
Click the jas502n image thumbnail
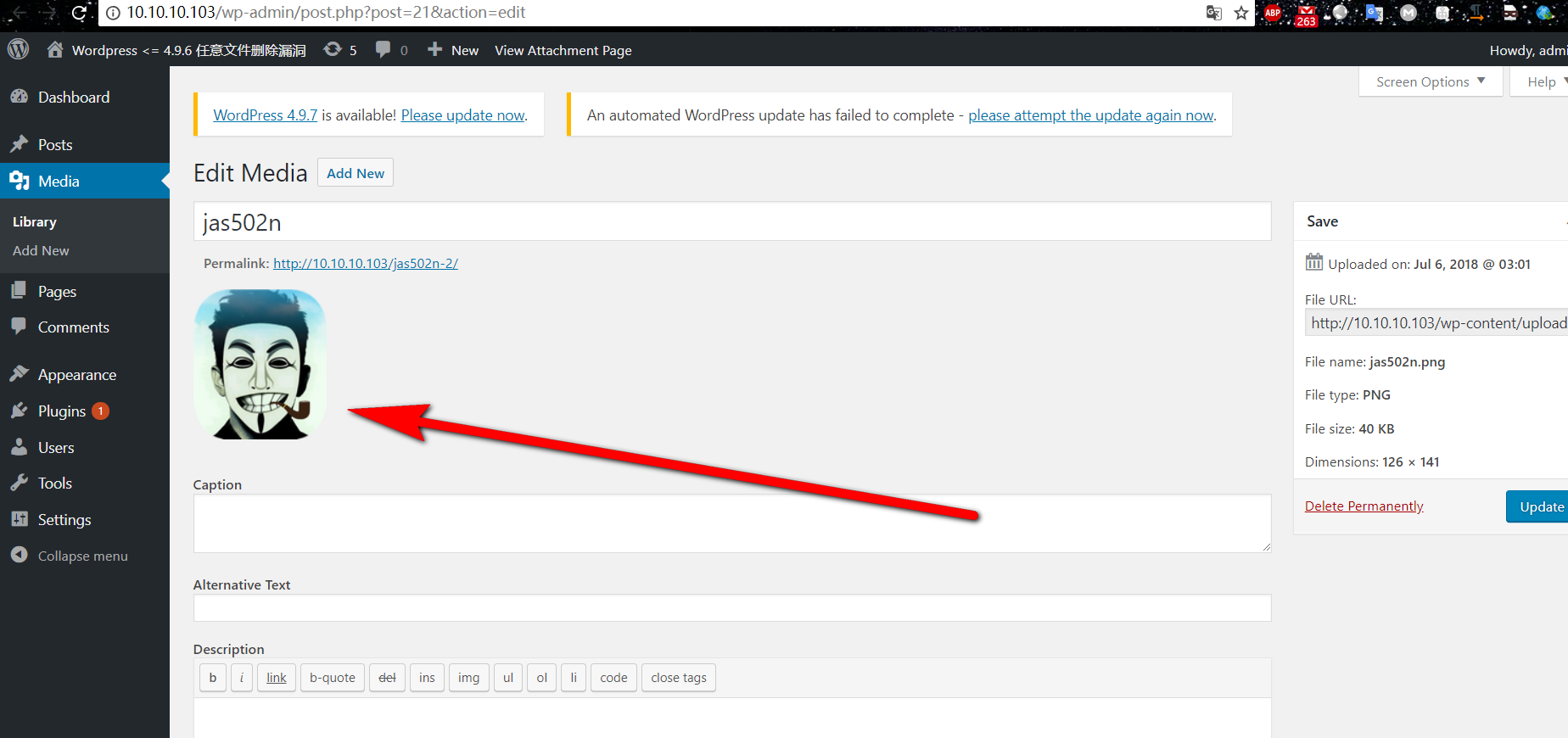point(260,365)
